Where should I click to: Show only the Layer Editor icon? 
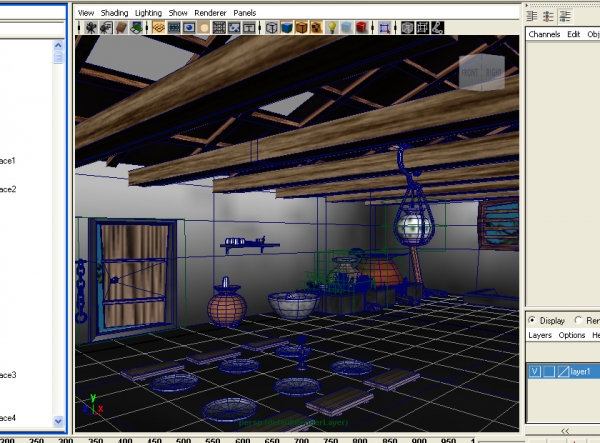point(548,16)
